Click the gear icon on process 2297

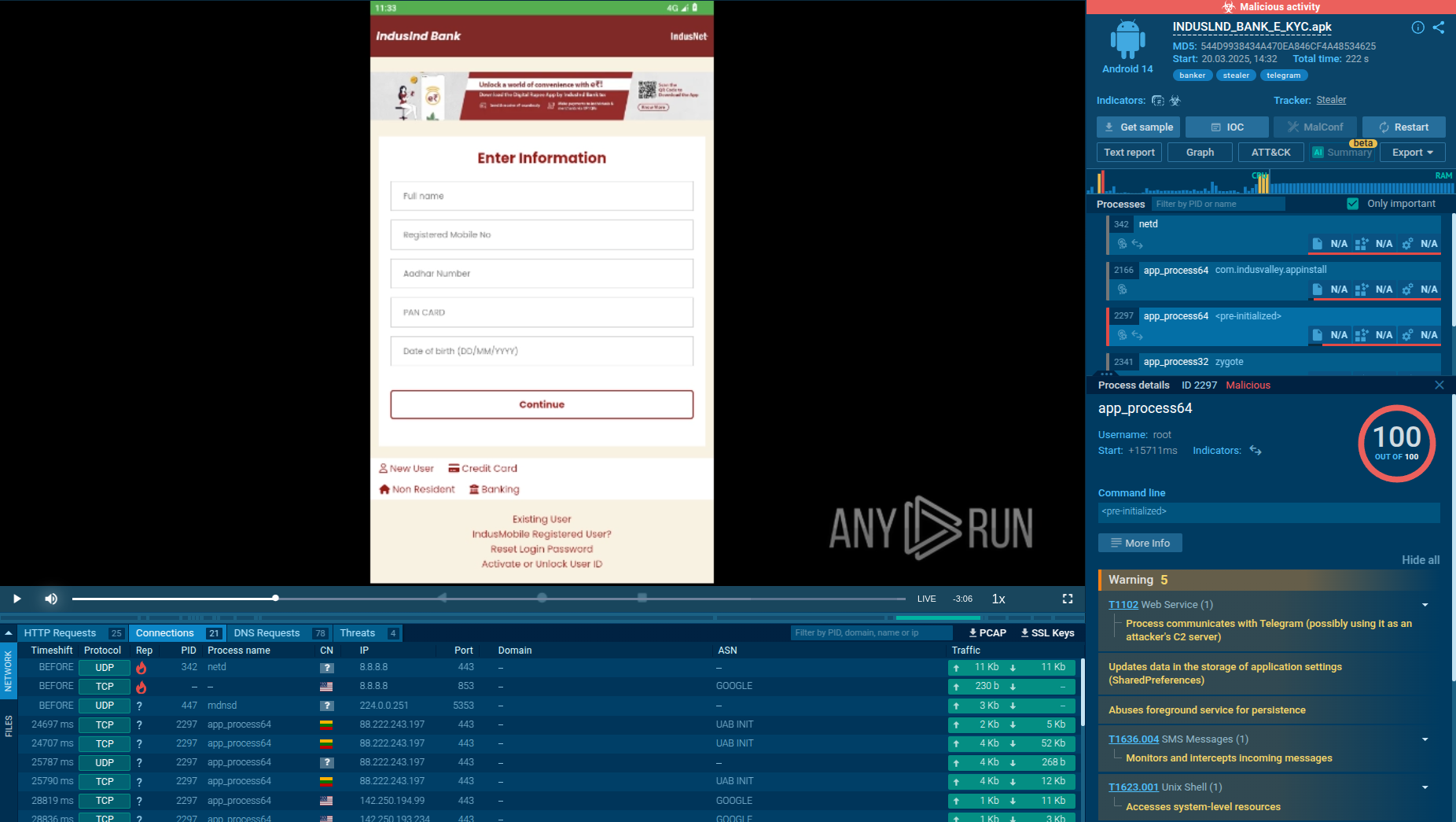[x=1407, y=335]
